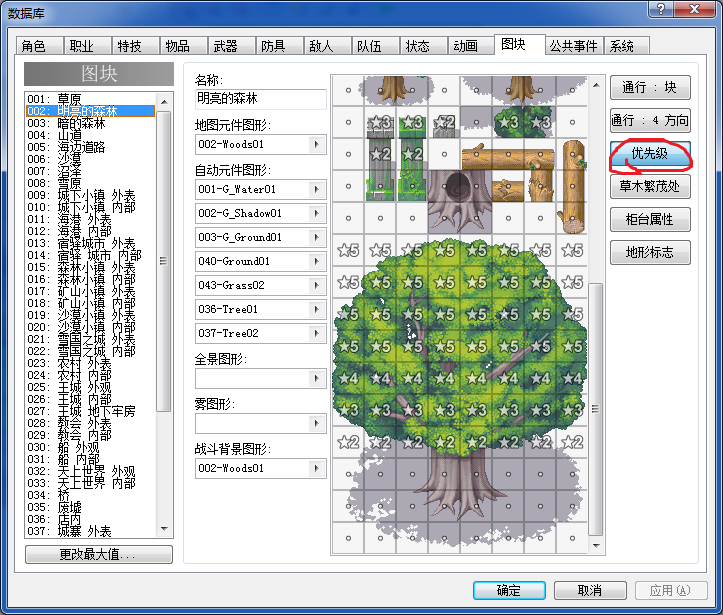Open the 001-G_Water01 autotile chooser
Image resolution: width=723 pixels, height=615 pixels.
316,189
